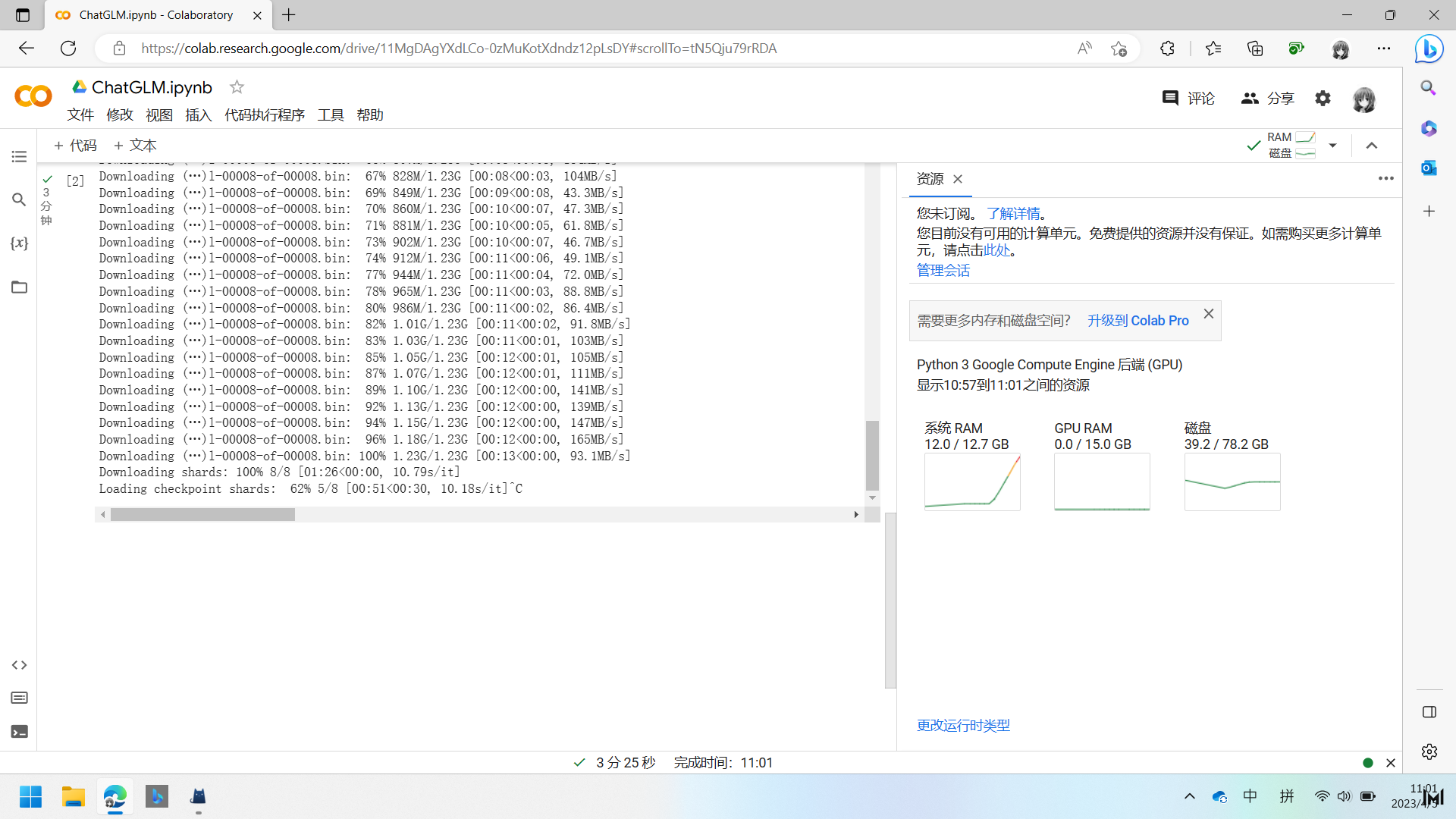This screenshot has width=1456, height=819.
Task: Click the output scrollbar right arrow
Action: pos(856,515)
